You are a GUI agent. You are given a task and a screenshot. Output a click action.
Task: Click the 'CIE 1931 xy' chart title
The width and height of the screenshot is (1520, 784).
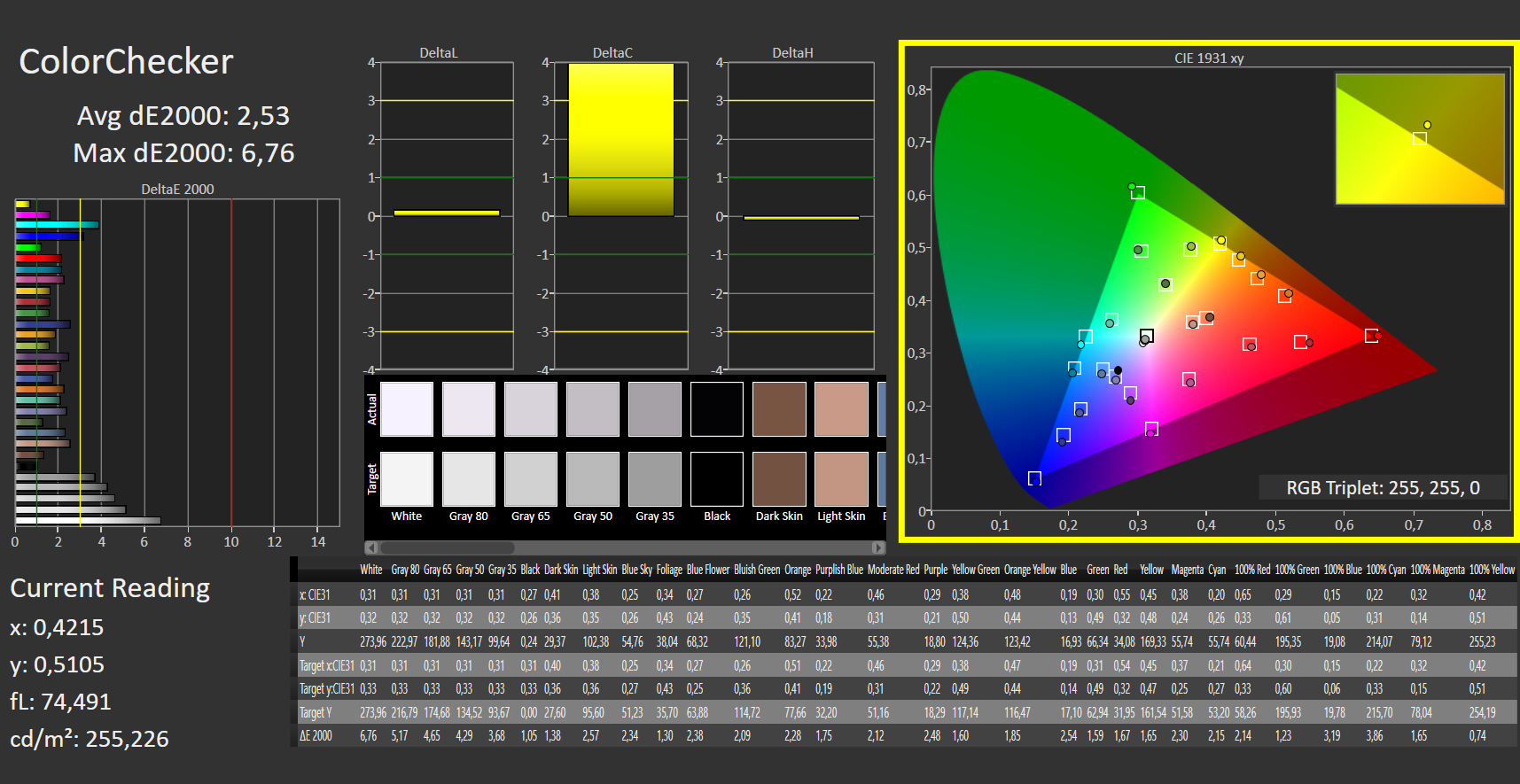click(1209, 58)
